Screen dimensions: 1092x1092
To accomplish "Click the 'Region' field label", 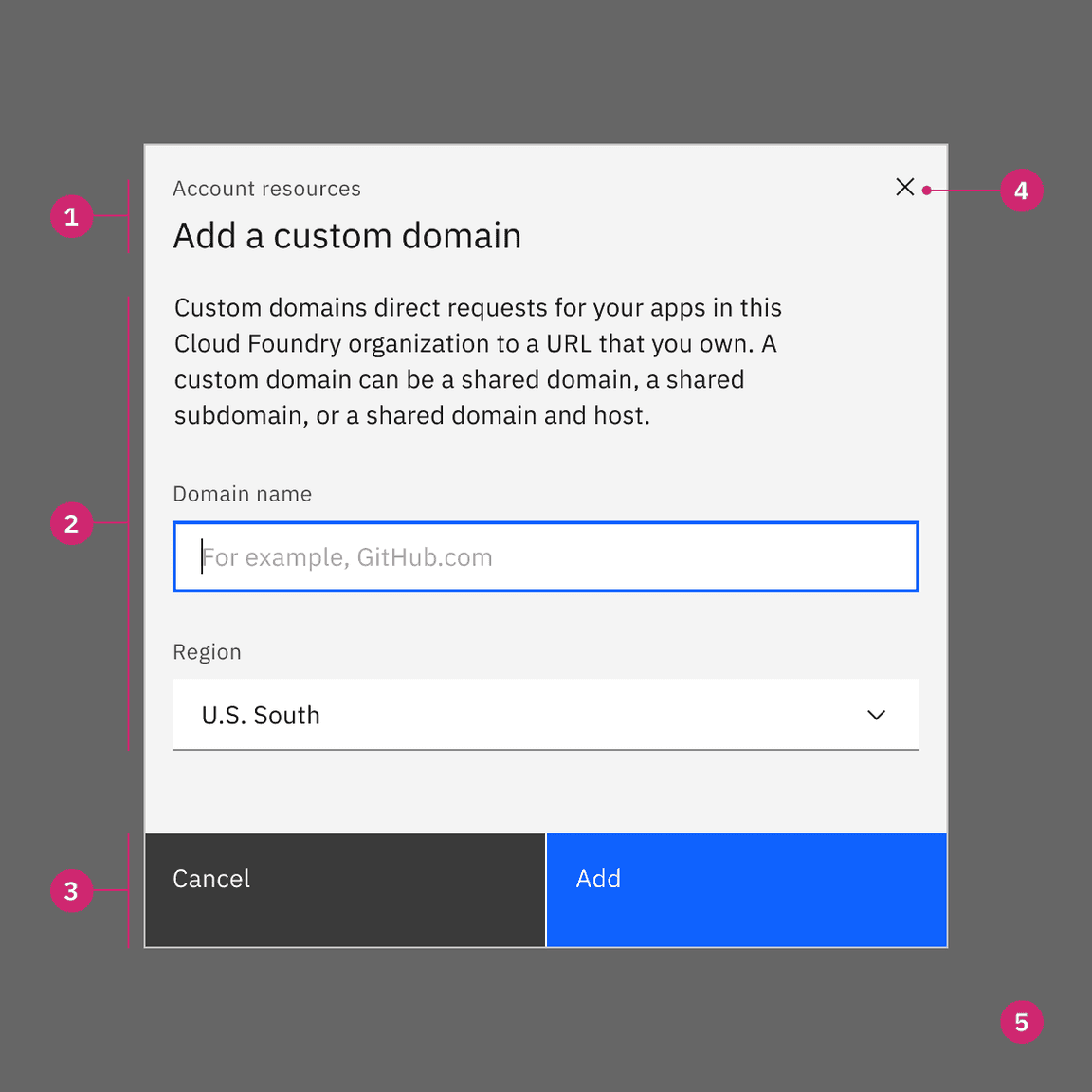I will click(207, 652).
